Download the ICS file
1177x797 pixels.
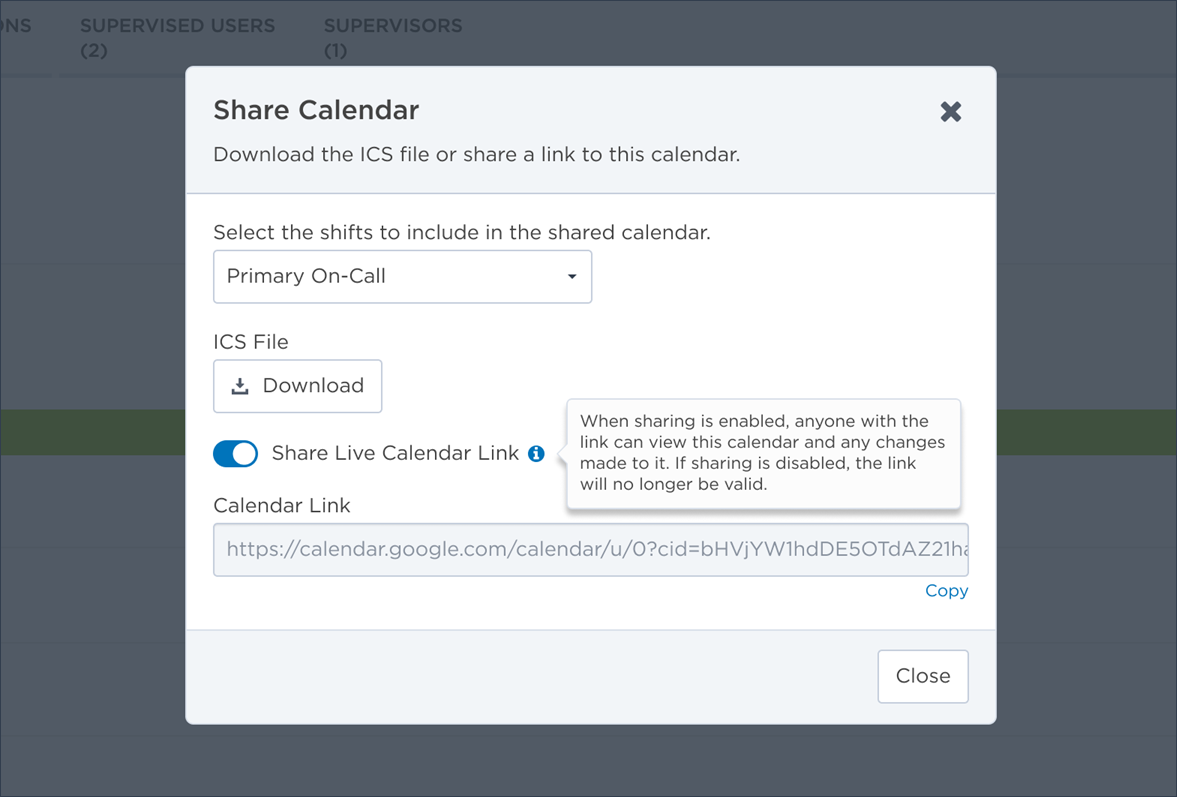[x=298, y=386]
